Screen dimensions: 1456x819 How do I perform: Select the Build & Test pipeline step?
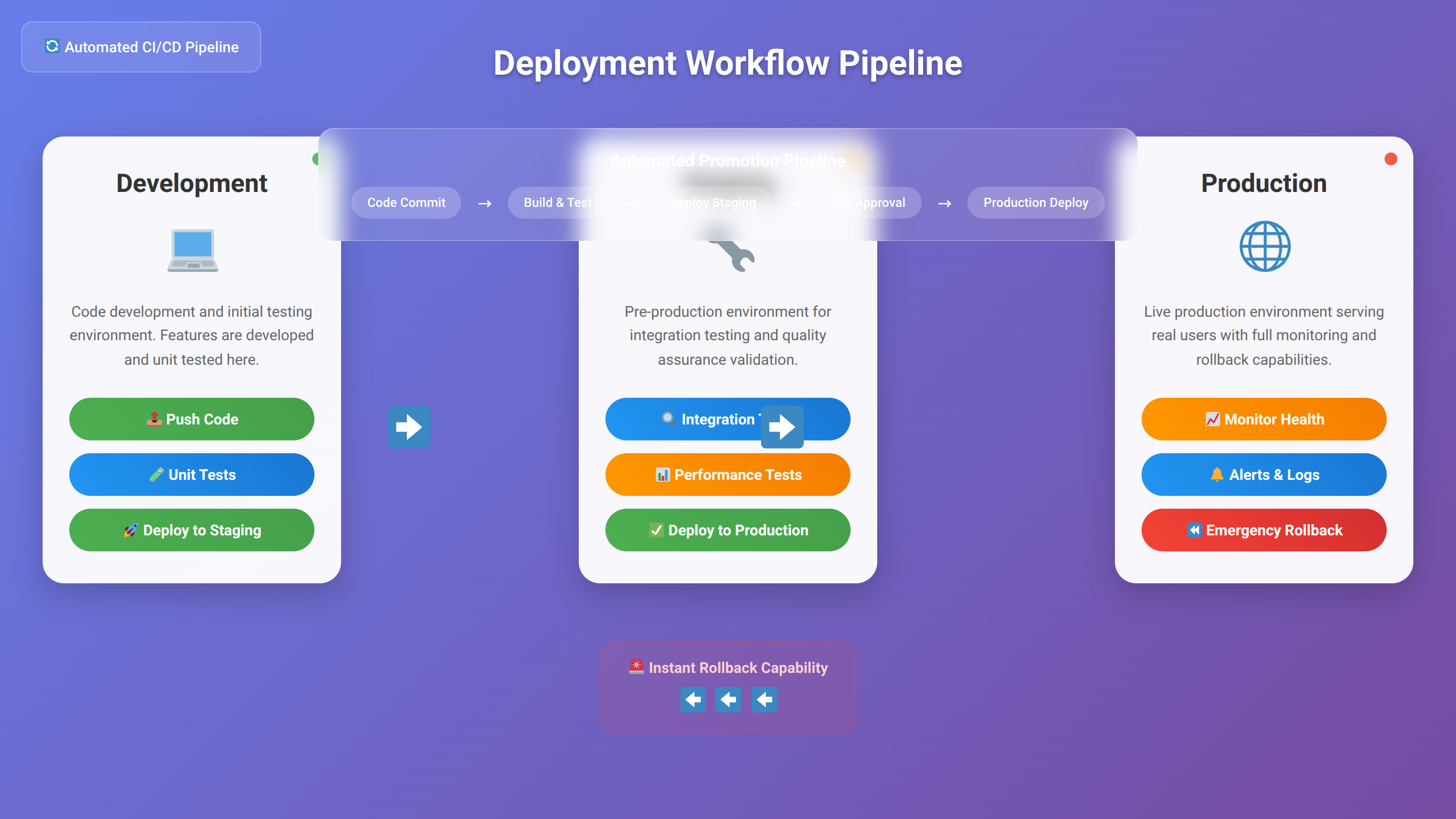557,203
